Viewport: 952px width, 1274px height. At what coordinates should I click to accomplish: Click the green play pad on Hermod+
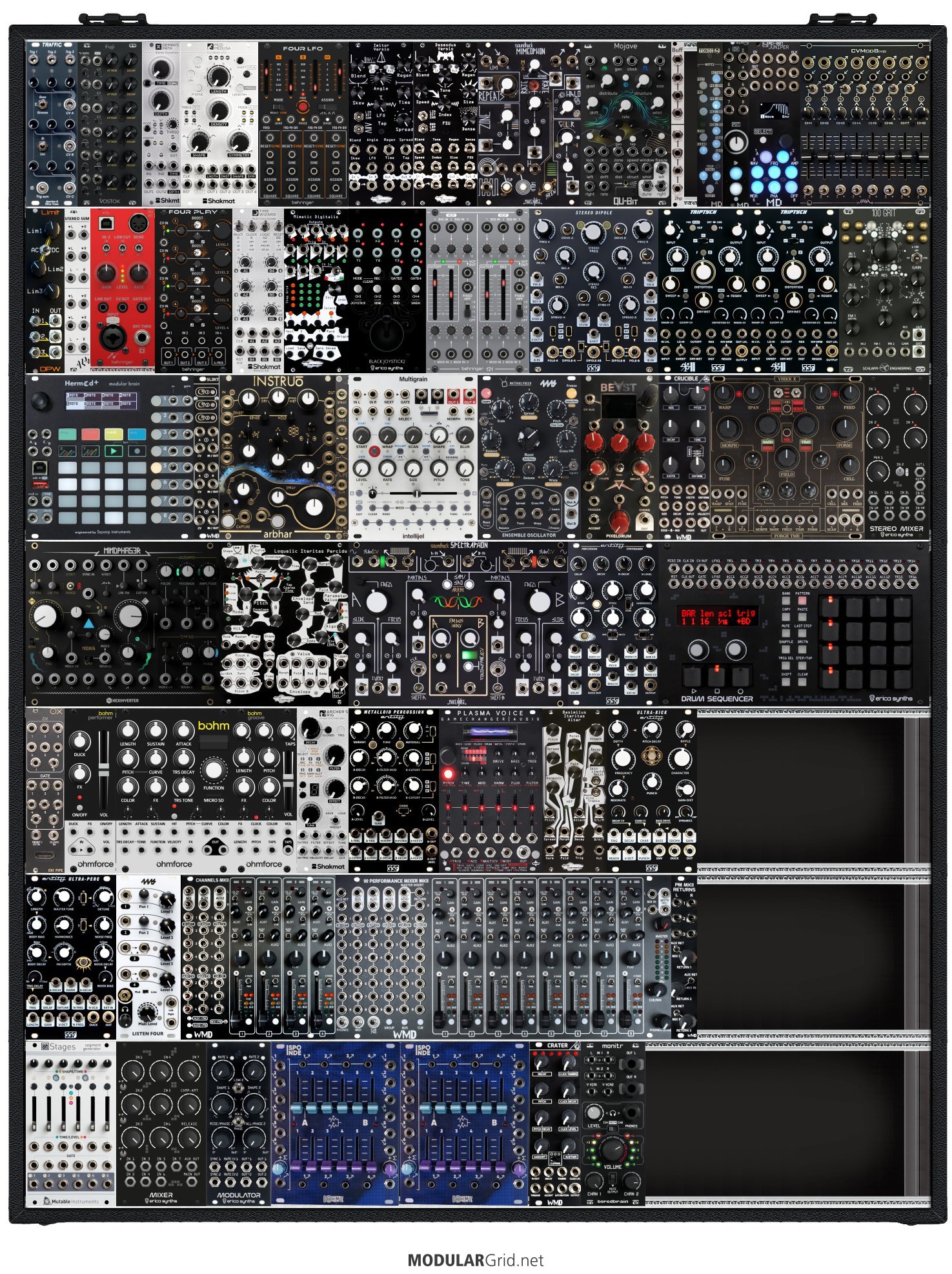(x=114, y=450)
